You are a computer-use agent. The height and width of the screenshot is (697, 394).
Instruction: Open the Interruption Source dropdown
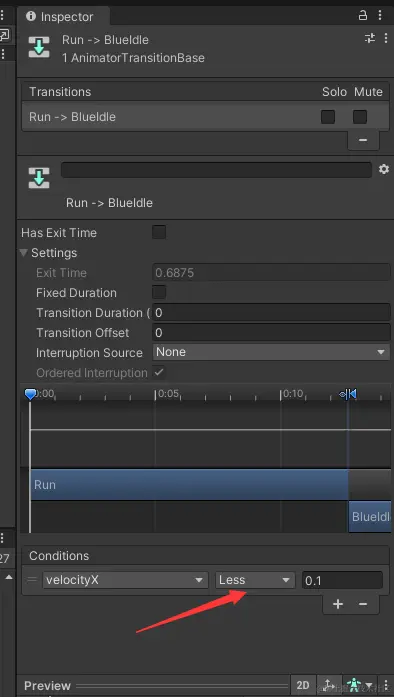click(x=271, y=352)
